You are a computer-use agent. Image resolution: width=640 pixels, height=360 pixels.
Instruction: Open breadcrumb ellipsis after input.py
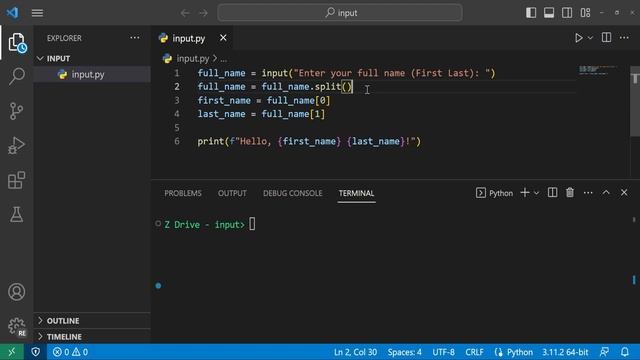click(x=224, y=59)
